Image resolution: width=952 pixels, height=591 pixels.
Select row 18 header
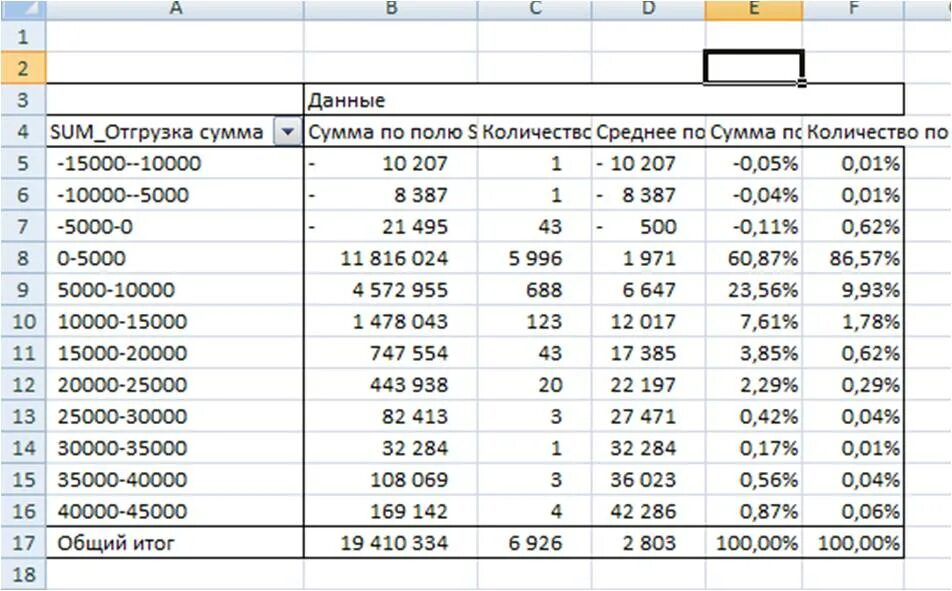coord(23,573)
